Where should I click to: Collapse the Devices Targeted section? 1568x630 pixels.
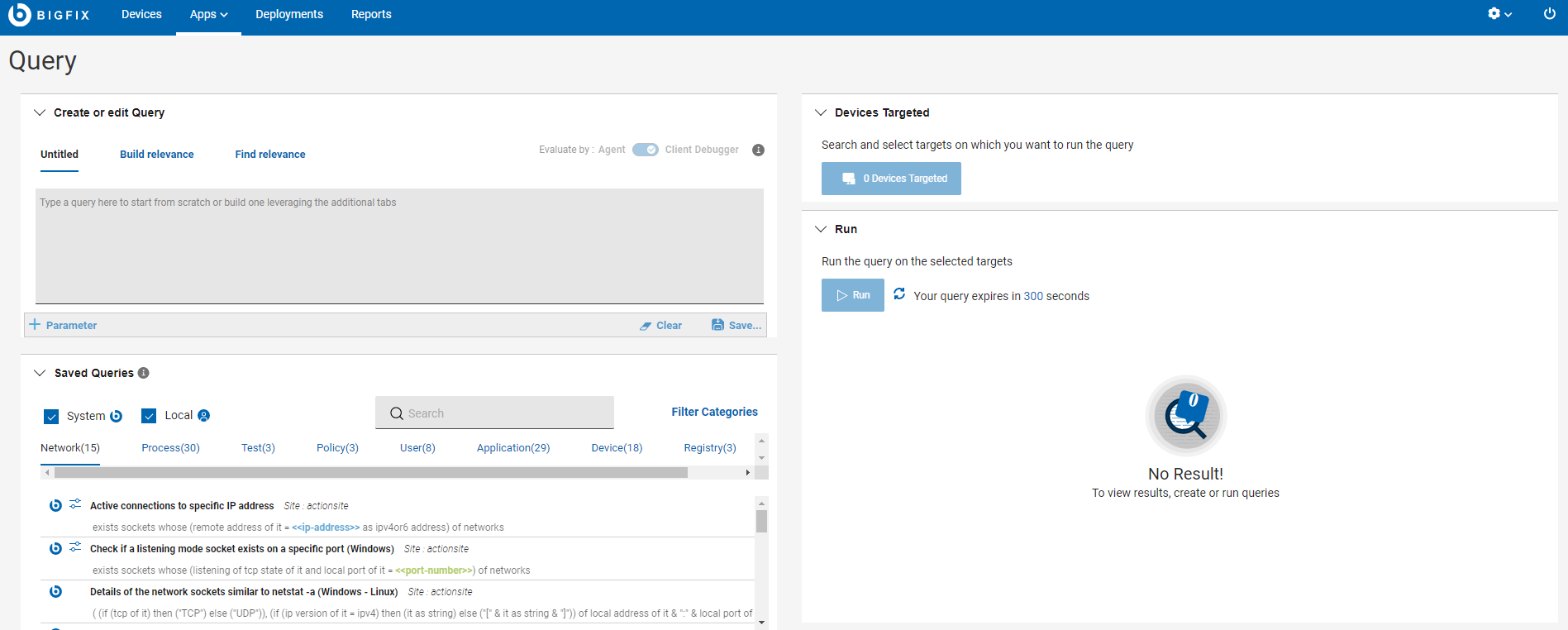[821, 112]
